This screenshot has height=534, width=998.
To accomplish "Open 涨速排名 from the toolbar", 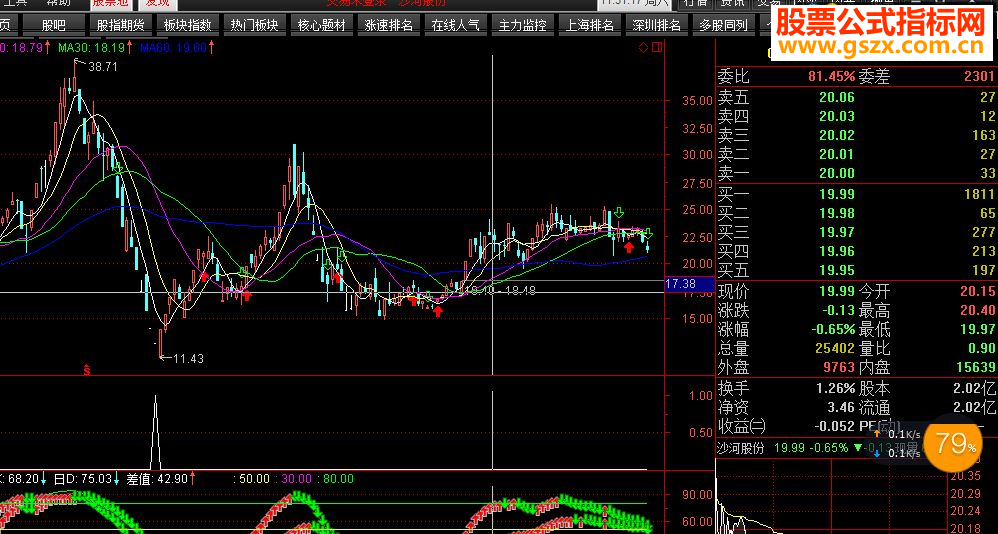I will (388, 25).
